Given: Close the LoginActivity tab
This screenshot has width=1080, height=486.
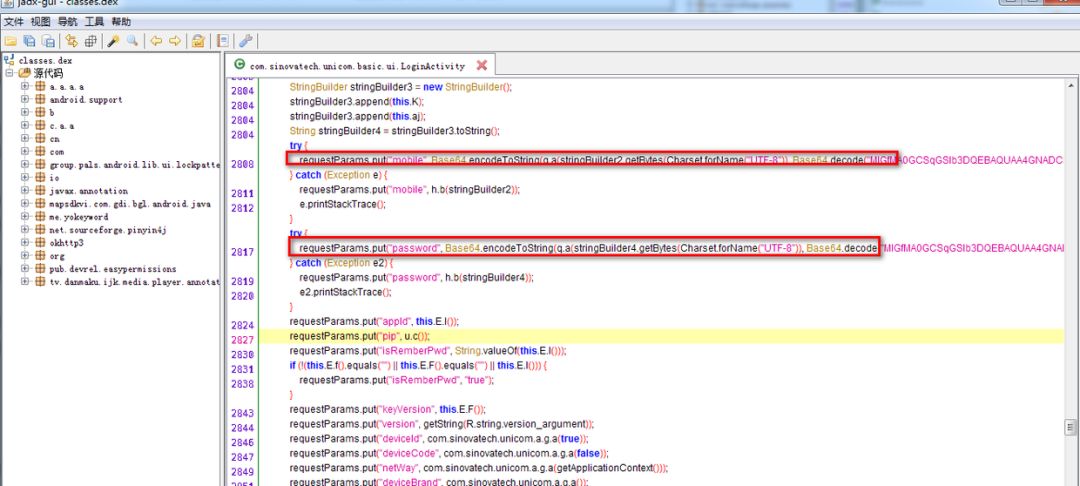Looking at the screenshot, I should (x=481, y=65).
